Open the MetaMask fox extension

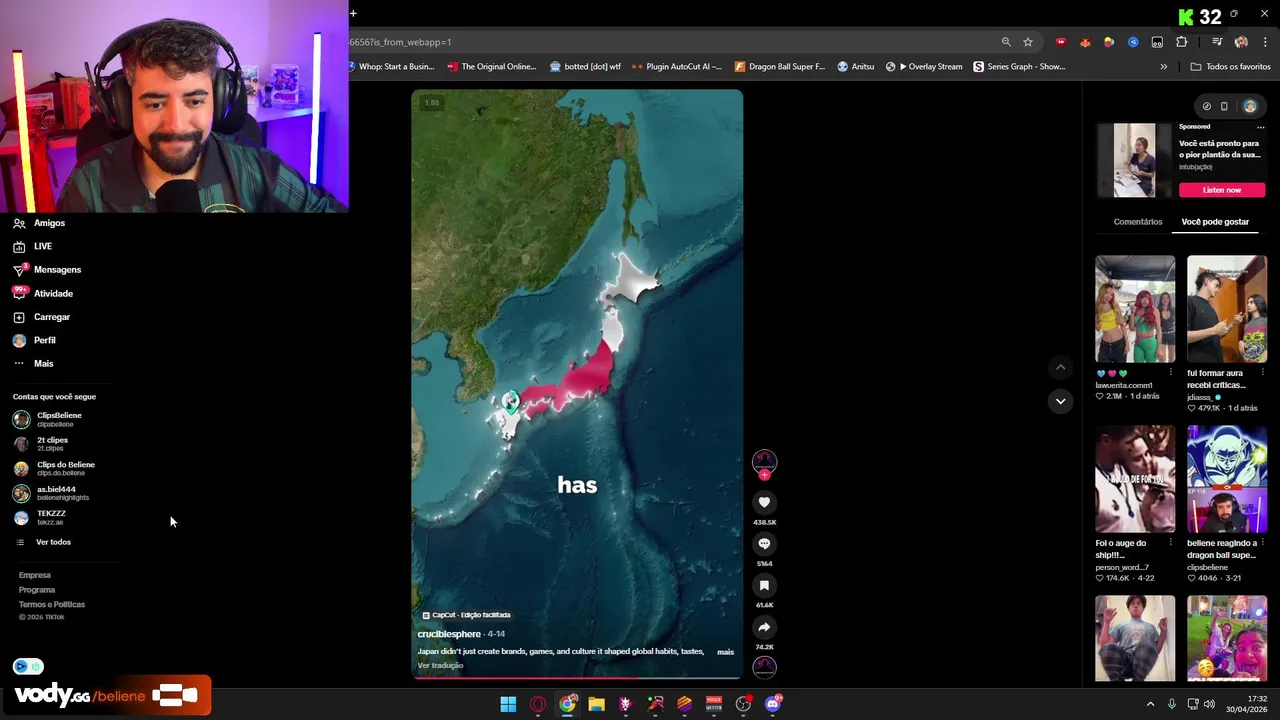click(1085, 42)
